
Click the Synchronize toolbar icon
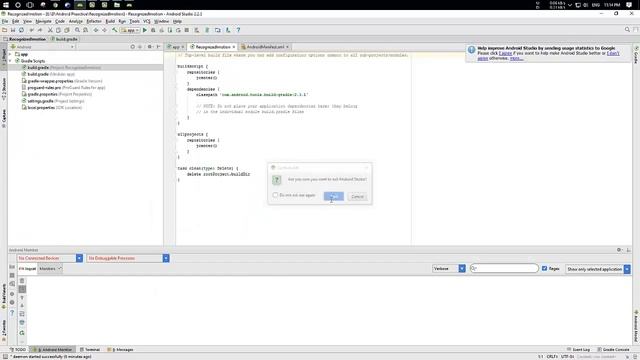tap(21, 30)
